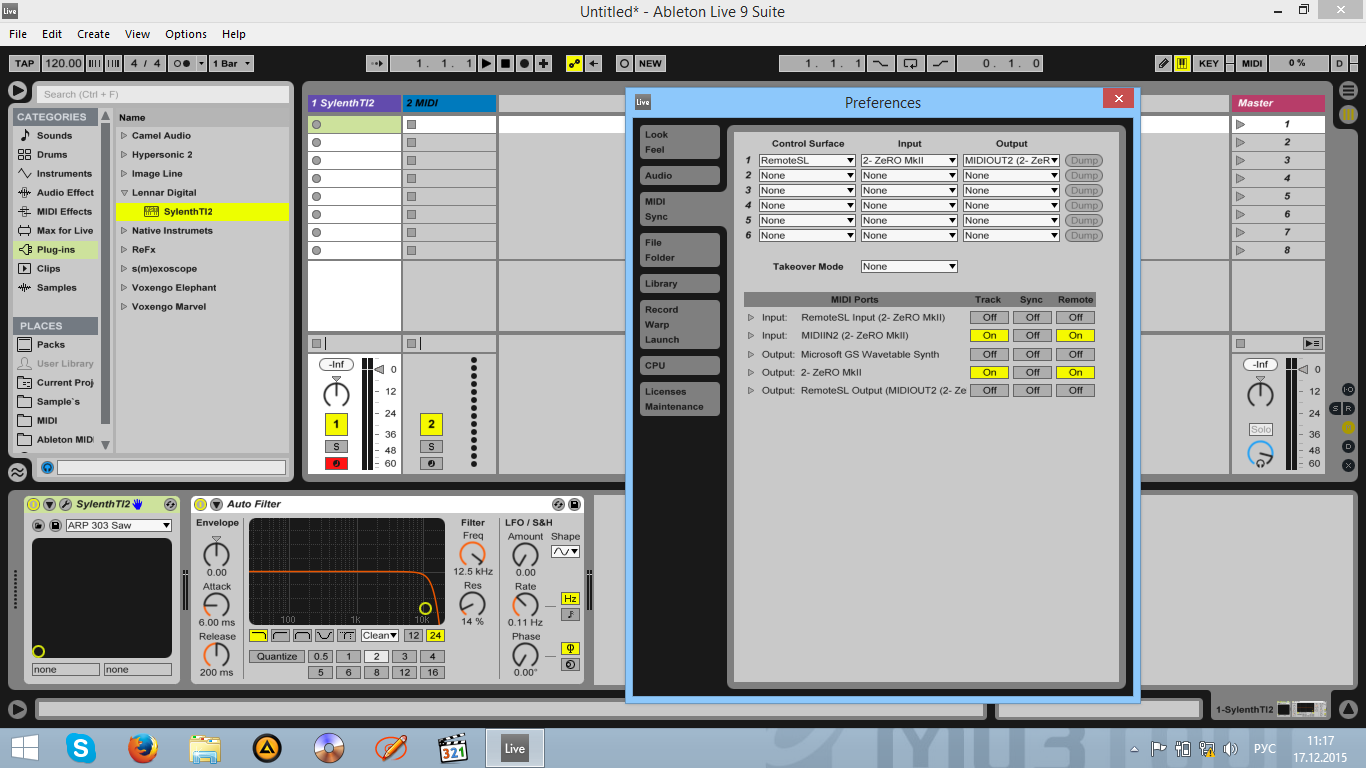Click the Windows Start button

[24, 748]
